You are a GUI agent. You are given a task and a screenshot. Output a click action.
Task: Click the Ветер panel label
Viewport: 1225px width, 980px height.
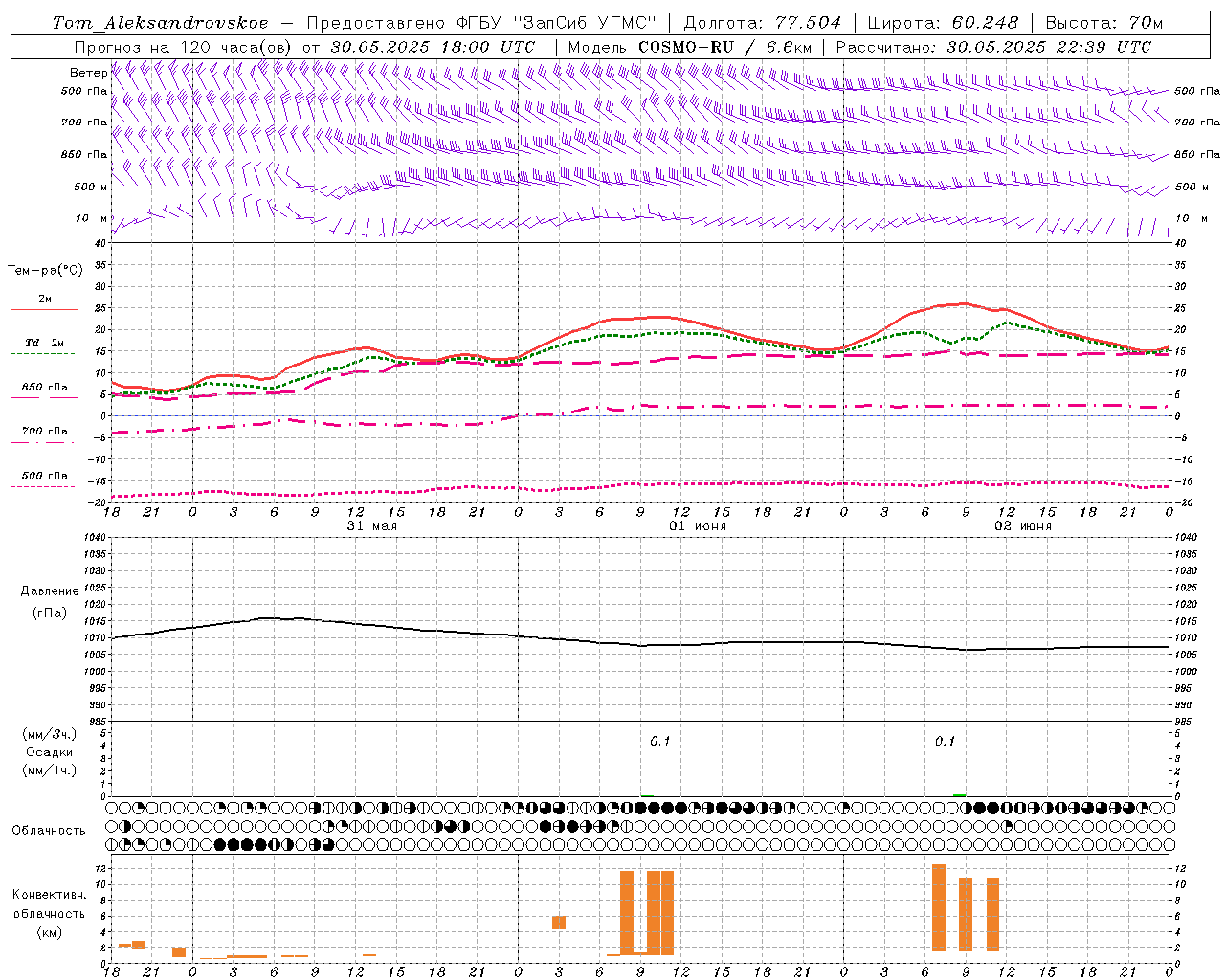(x=88, y=73)
